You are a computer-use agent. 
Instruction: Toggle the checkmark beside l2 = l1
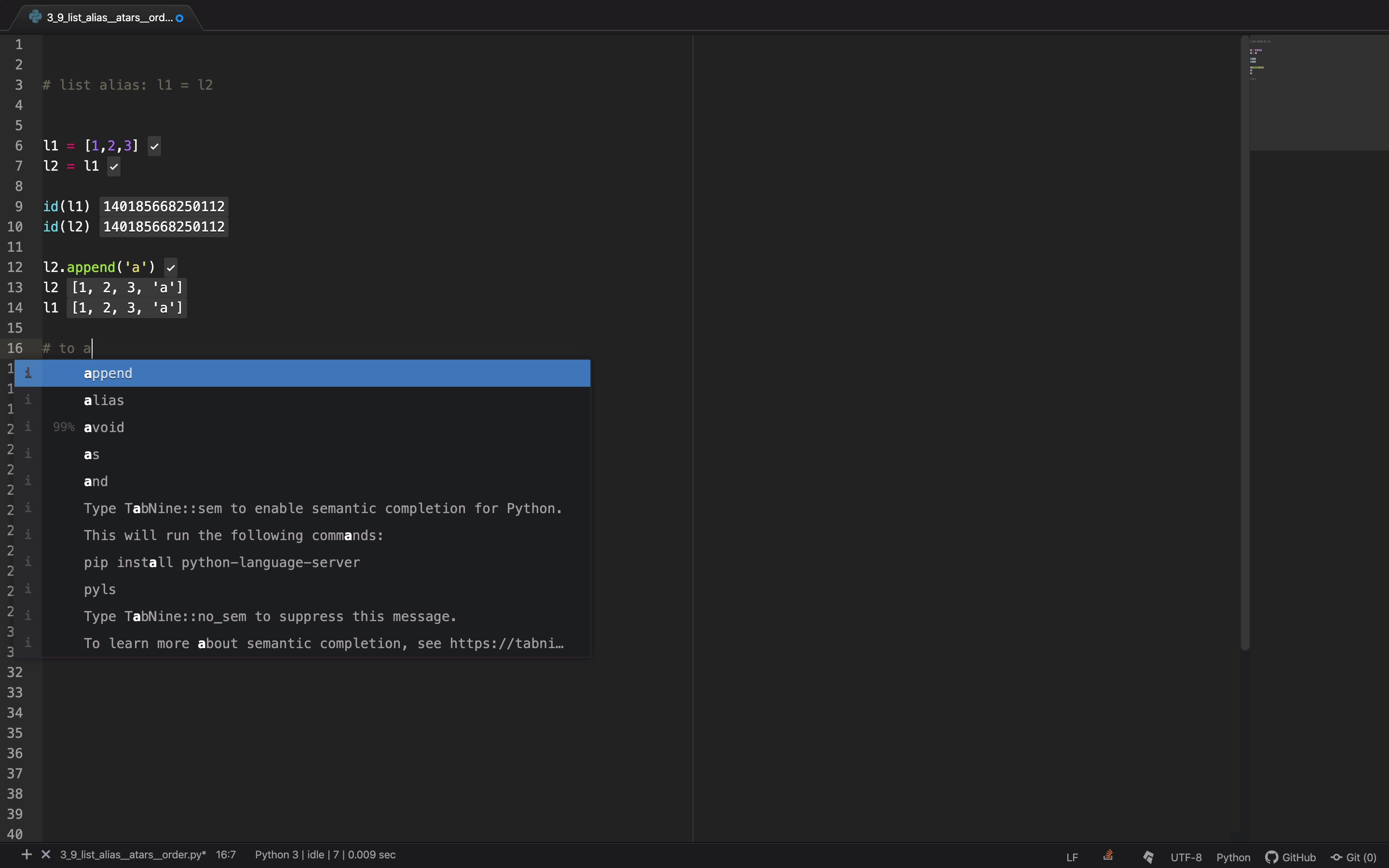[x=114, y=166]
